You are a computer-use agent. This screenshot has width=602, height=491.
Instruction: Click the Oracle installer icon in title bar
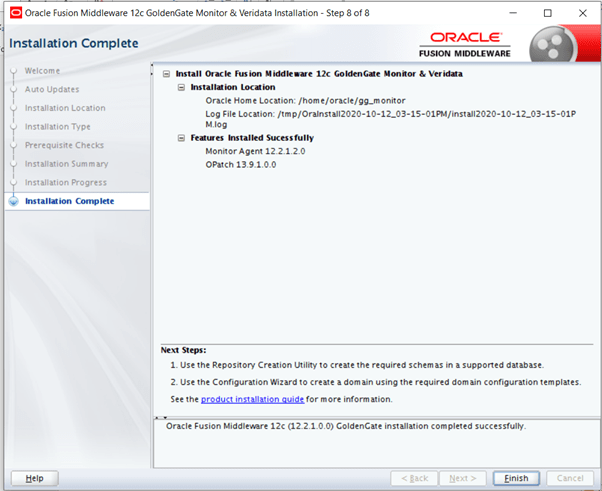15,13
